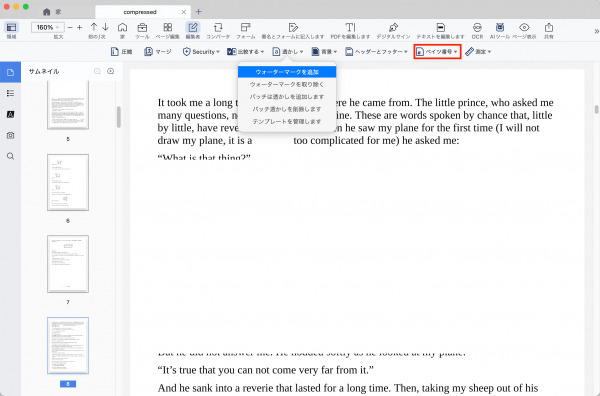The height and width of the screenshot is (396, 600).
Task: Switch to the home (家) tab
Action: pyautogui.click(x=52, y=12)
